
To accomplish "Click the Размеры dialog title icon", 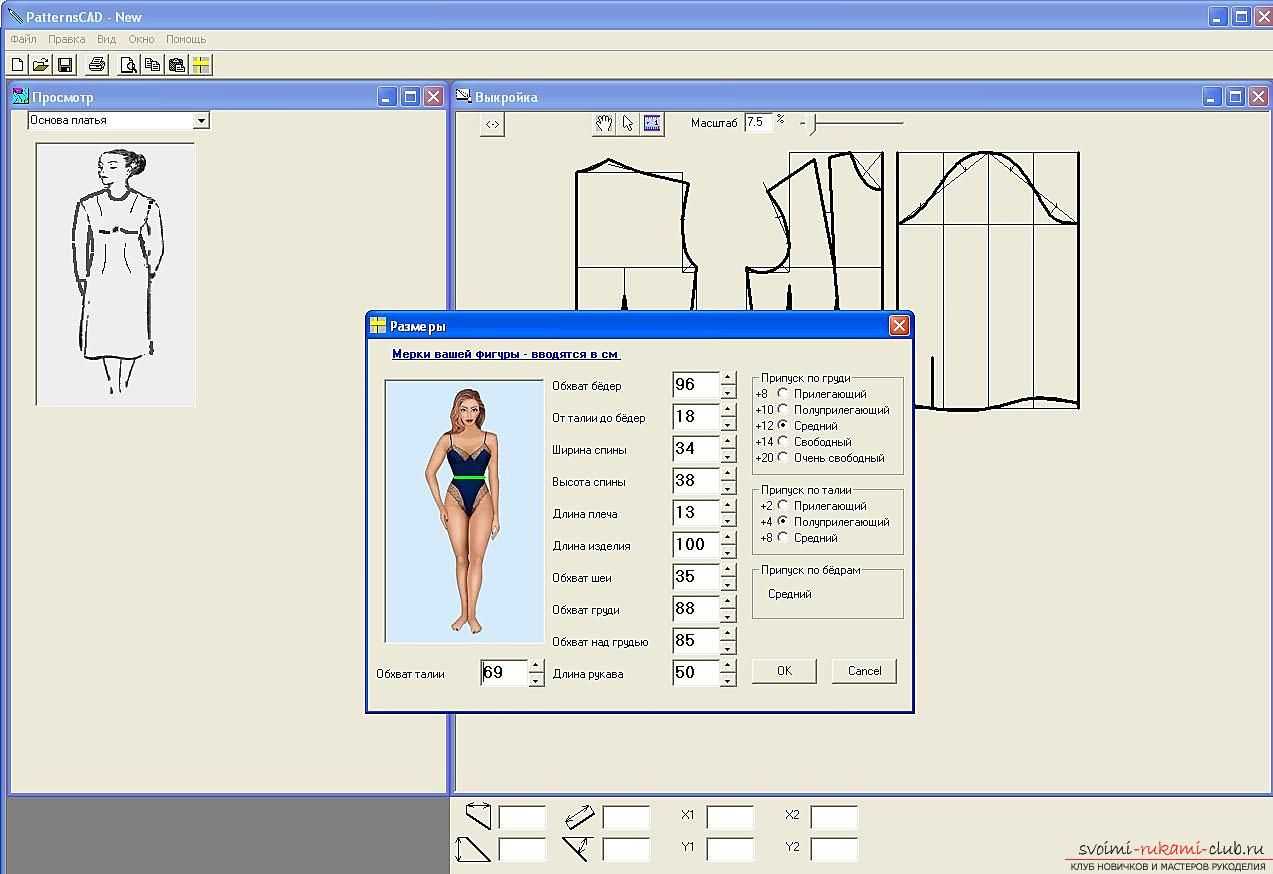I will 378,325.
